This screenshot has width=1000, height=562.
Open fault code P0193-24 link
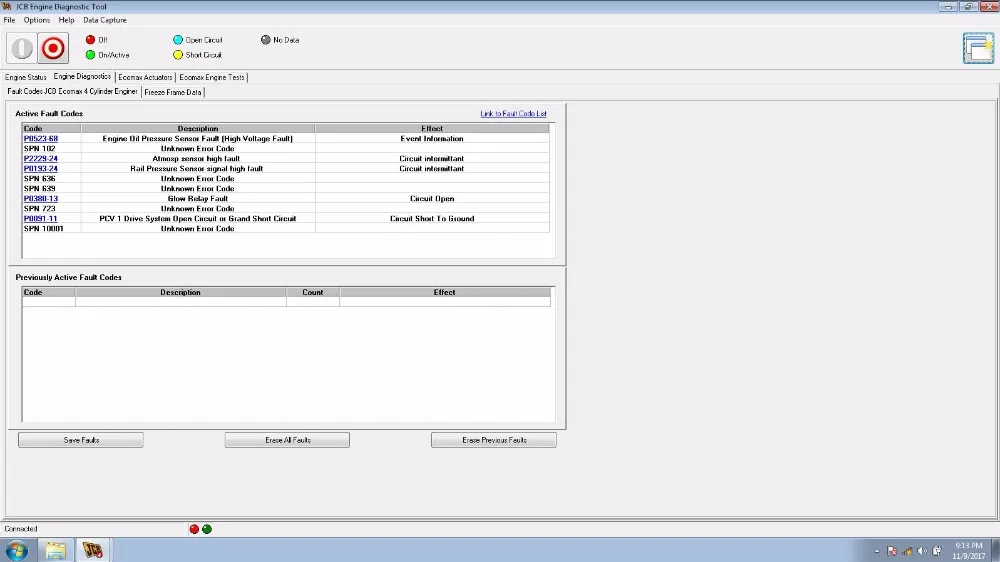(x=41, y=168)
